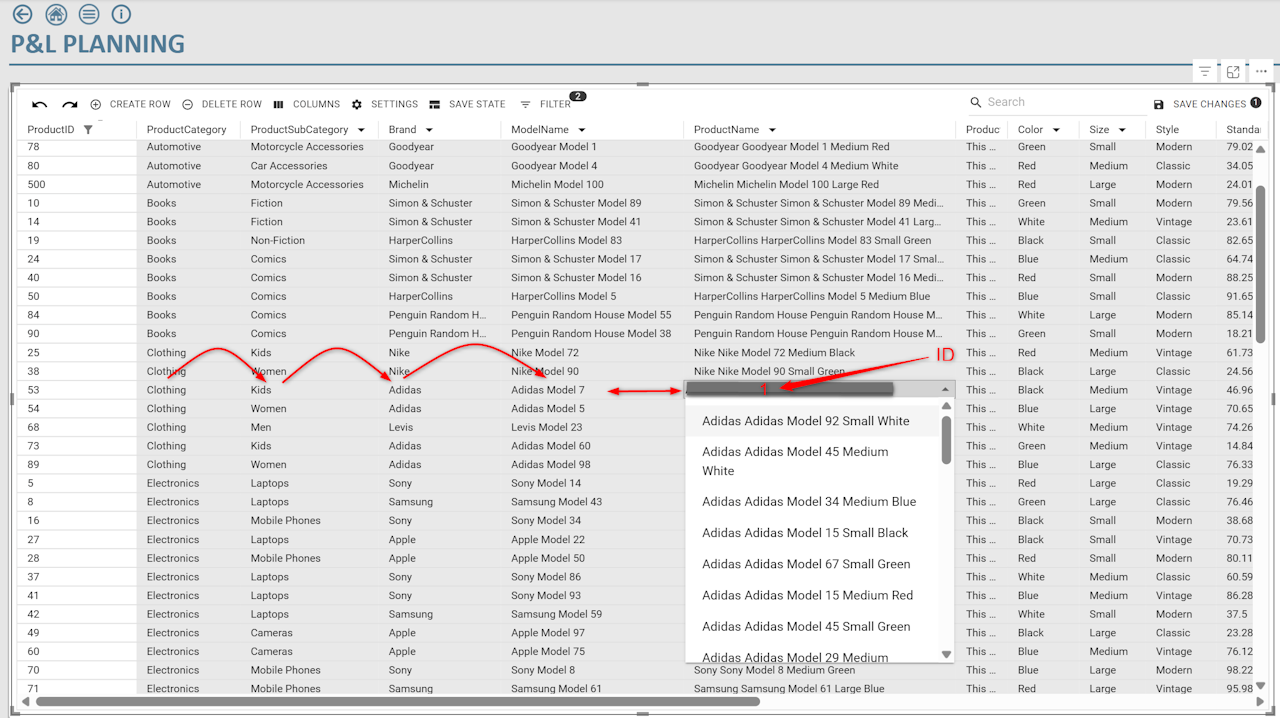Viewport: 1280px width, 718px height.
Task: Click the horizontal scrollbar at the bottom
Action: pyautogui.click(x=400, y=702)
